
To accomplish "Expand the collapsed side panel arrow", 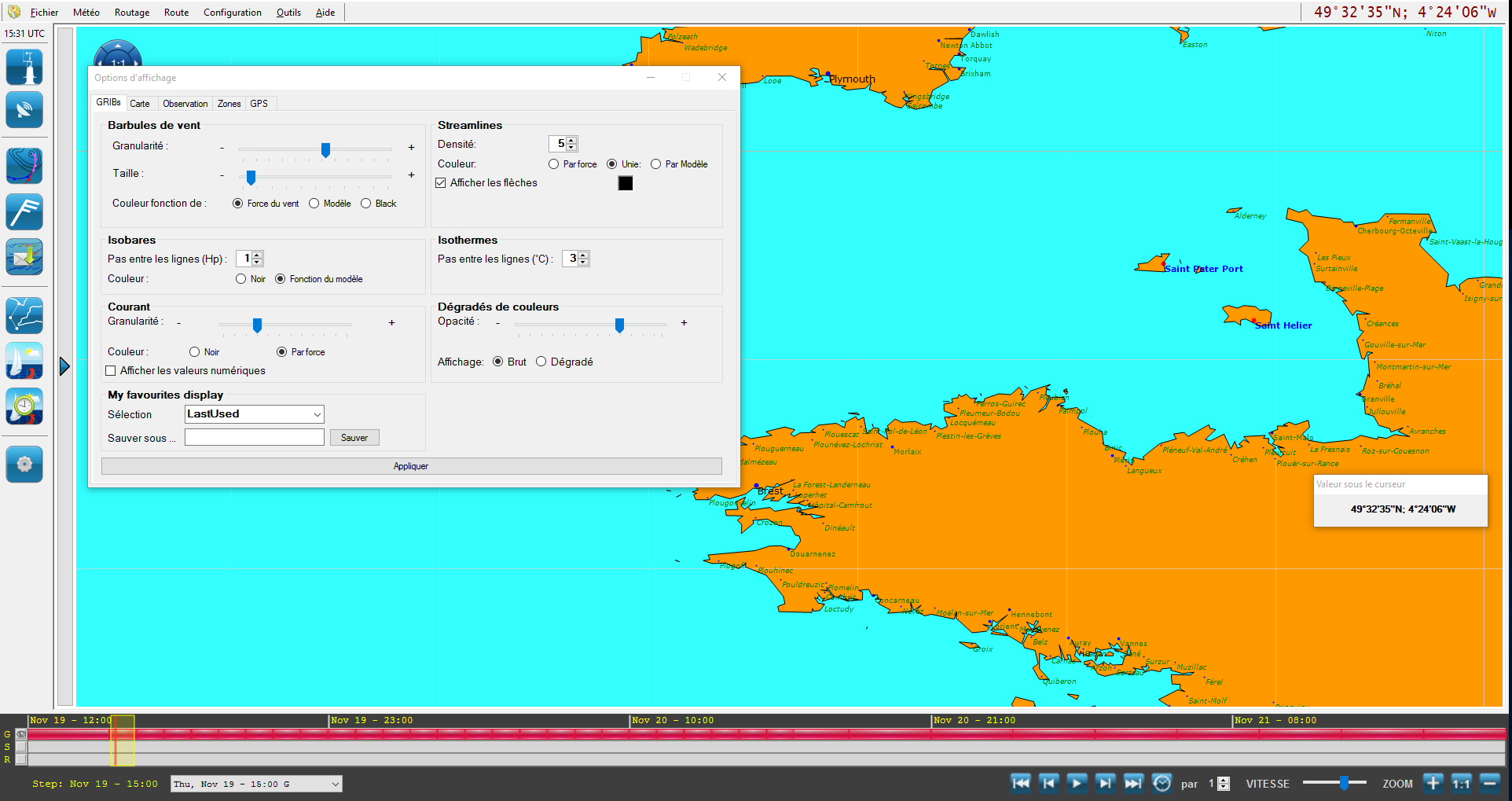I will (64, 366).
